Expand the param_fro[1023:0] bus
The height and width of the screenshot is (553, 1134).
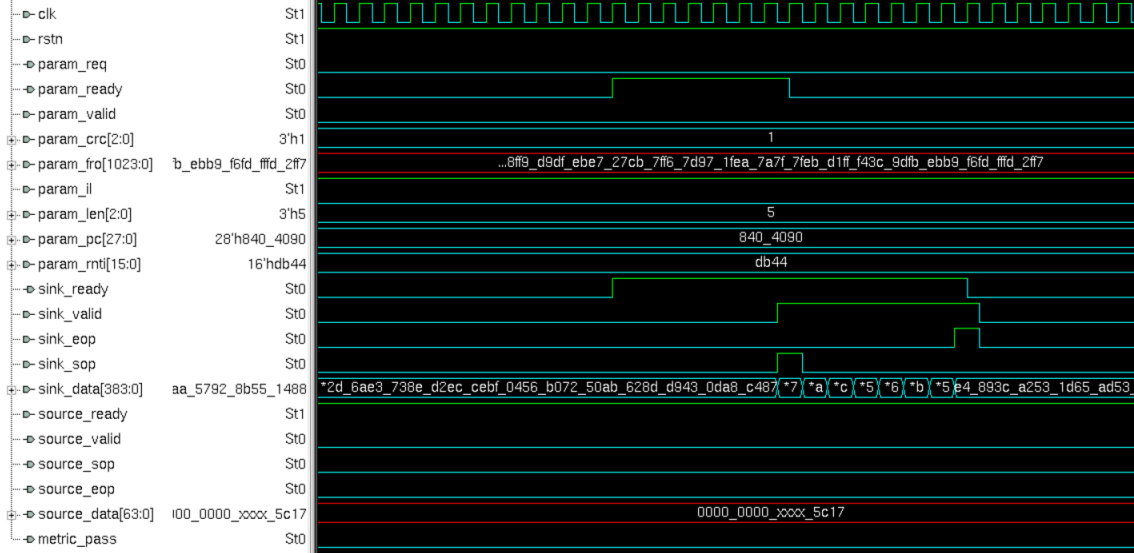pos(10,164)
